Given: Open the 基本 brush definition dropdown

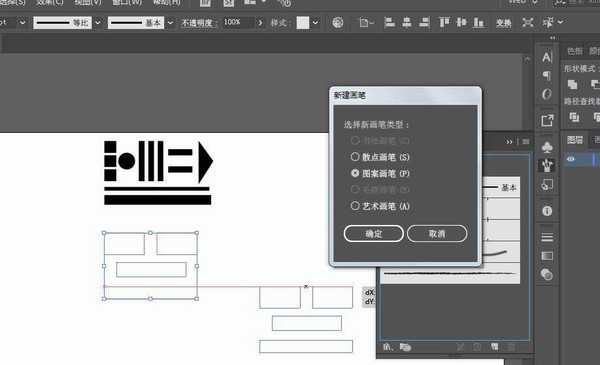Looking at the screenshot, I should click(x=170, y=23).
